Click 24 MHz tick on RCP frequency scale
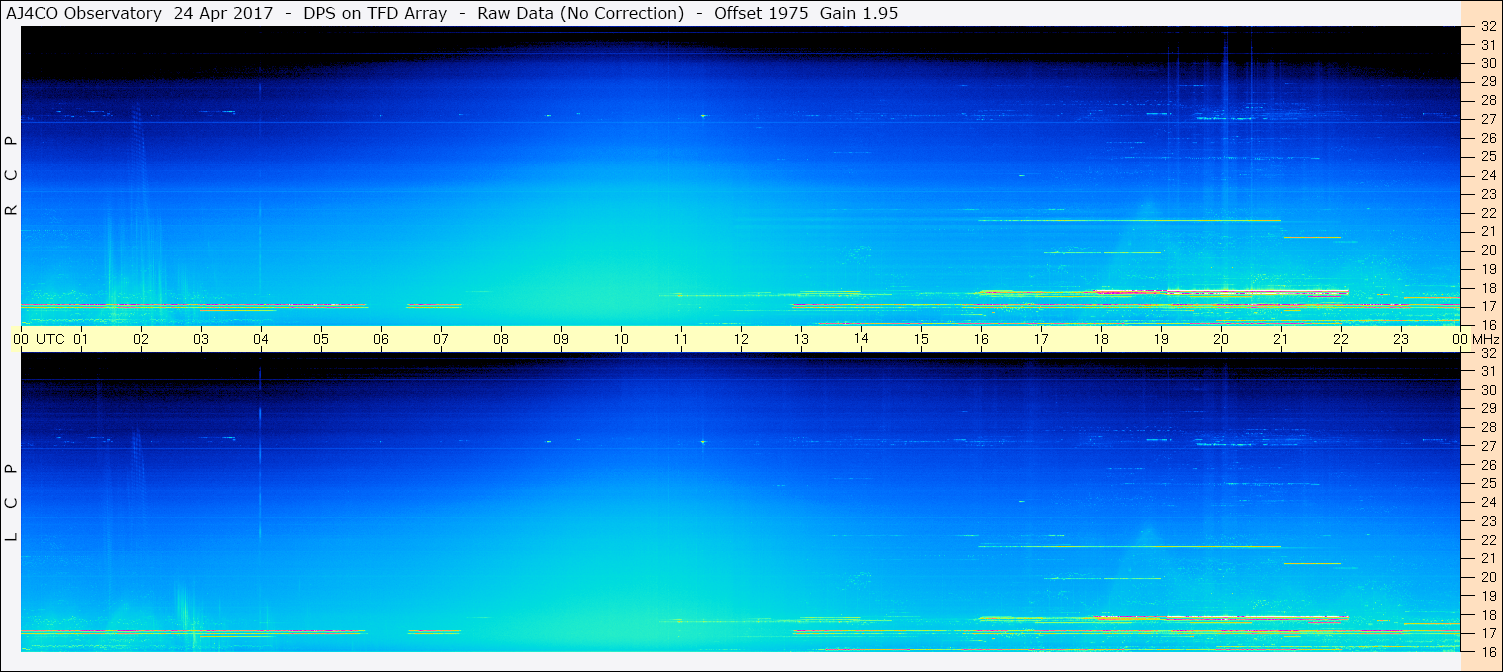The image size is (1503, 672). tap(1488, 175)
